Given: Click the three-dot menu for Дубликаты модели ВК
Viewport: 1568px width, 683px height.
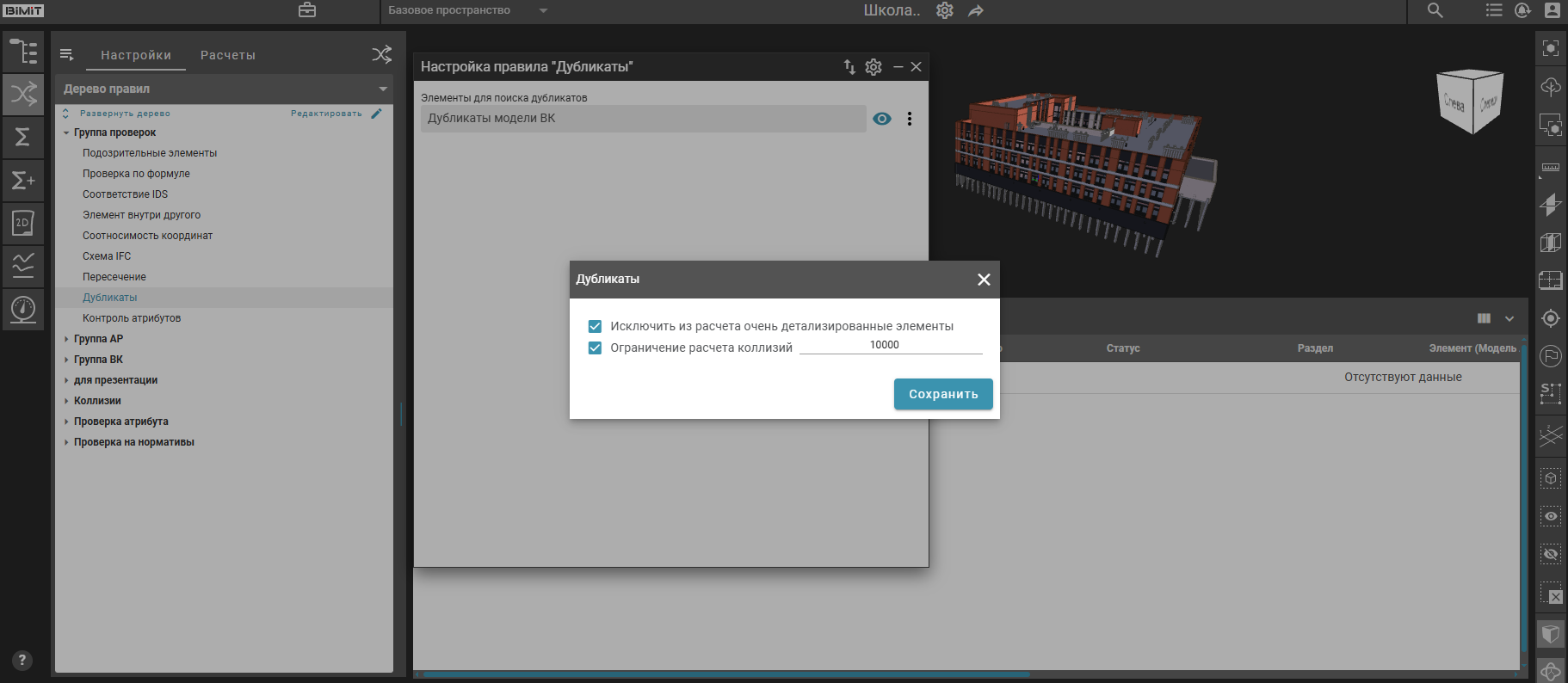Looking at the screenshot, I should click(909, 119).
